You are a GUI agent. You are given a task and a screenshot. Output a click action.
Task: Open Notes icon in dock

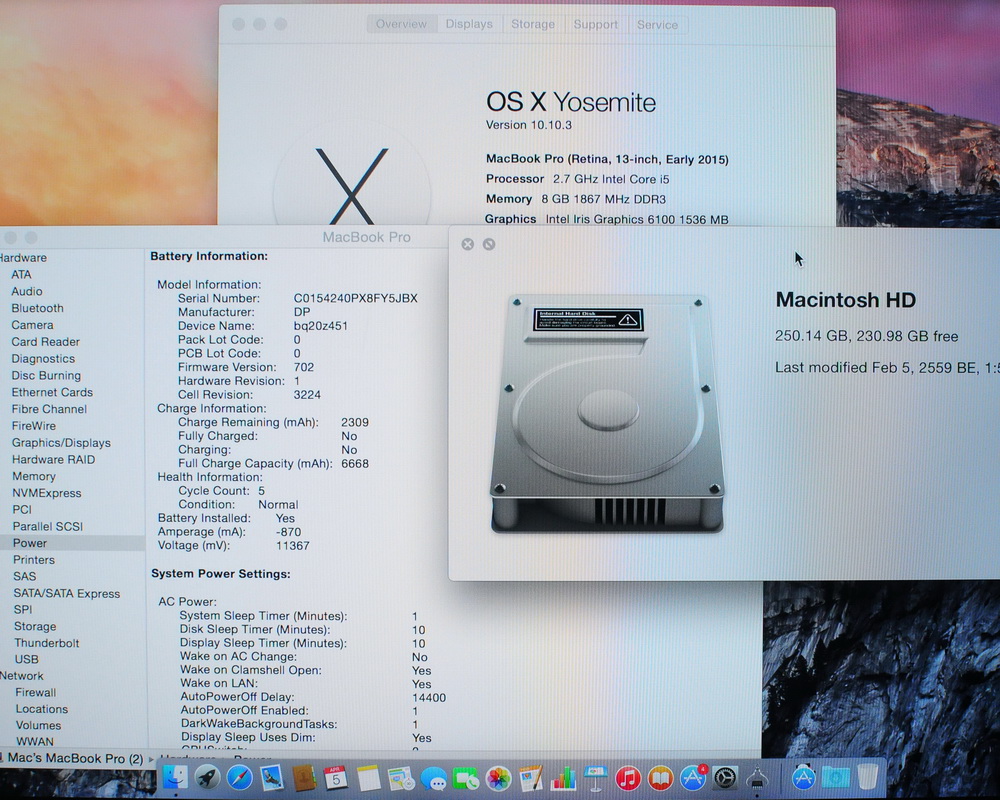[x=369, y=778]
